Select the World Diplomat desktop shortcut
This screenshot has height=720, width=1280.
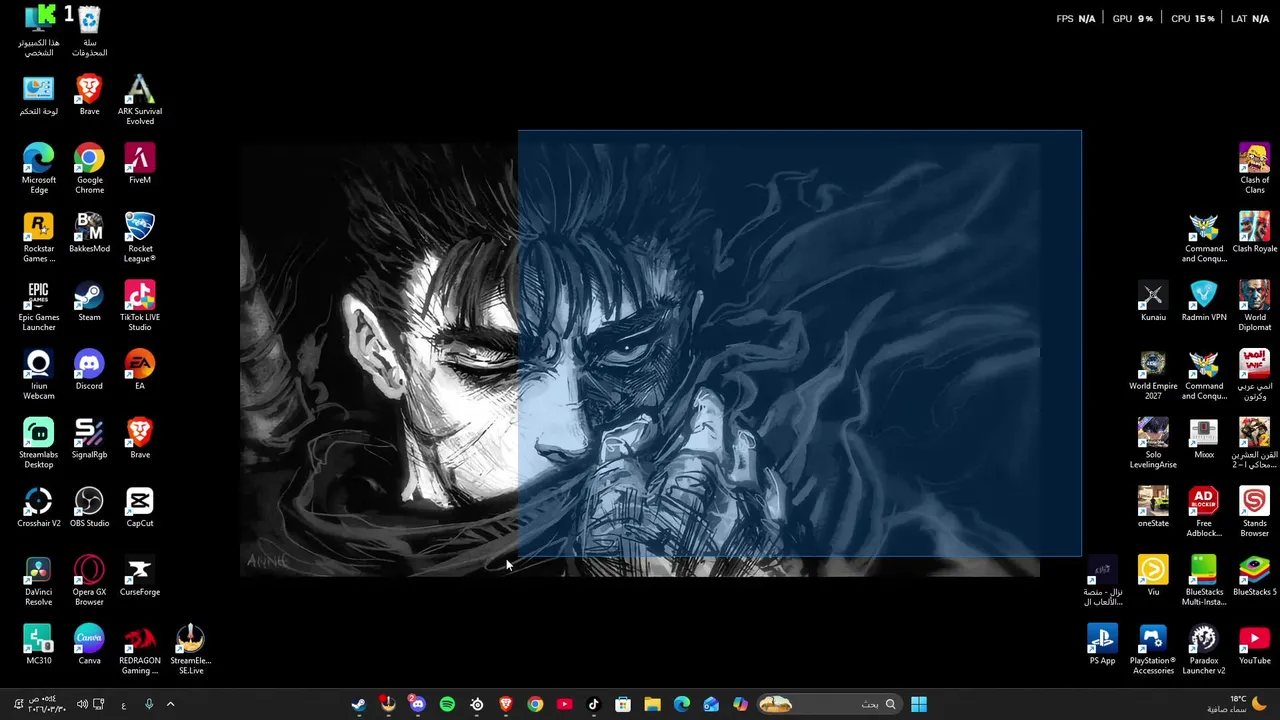click(1254, 306)
